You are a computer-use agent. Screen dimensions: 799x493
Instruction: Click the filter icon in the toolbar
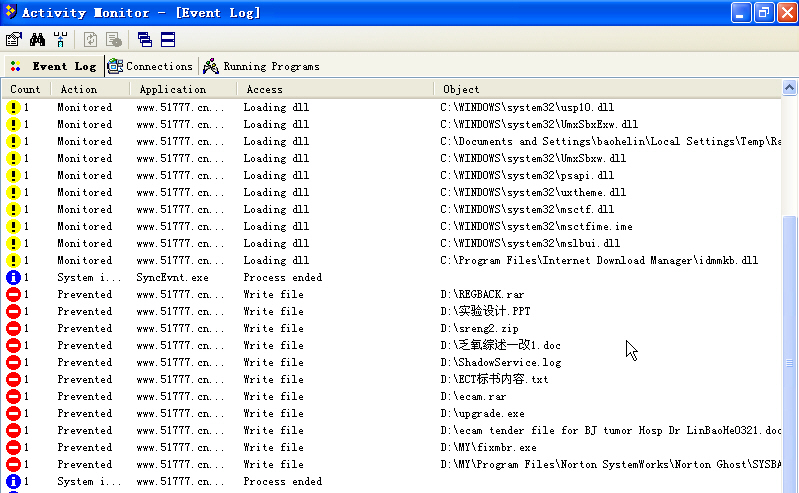click(x=60, y=40)
